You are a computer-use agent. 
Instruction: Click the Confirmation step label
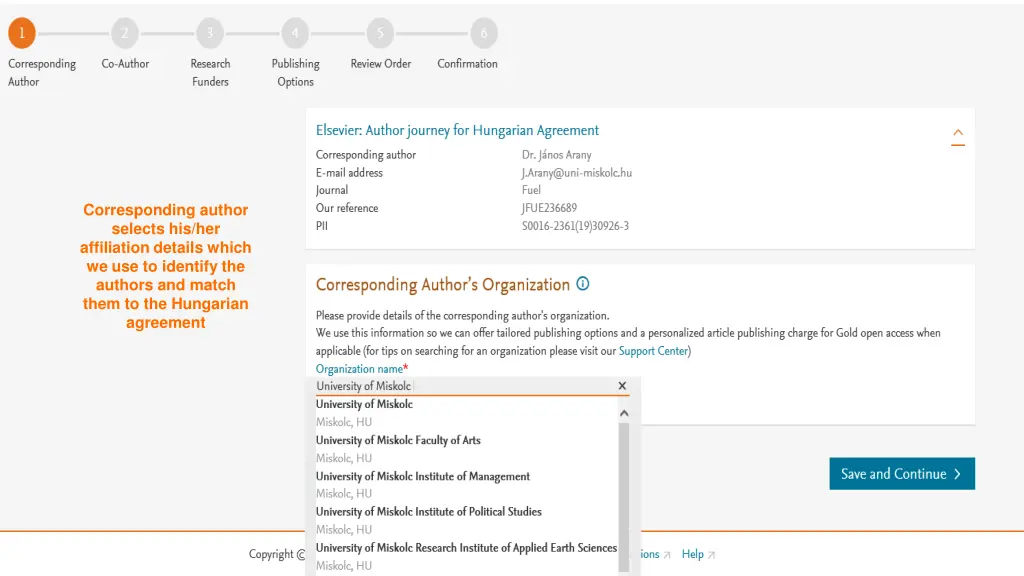click(x=468, y=63)
